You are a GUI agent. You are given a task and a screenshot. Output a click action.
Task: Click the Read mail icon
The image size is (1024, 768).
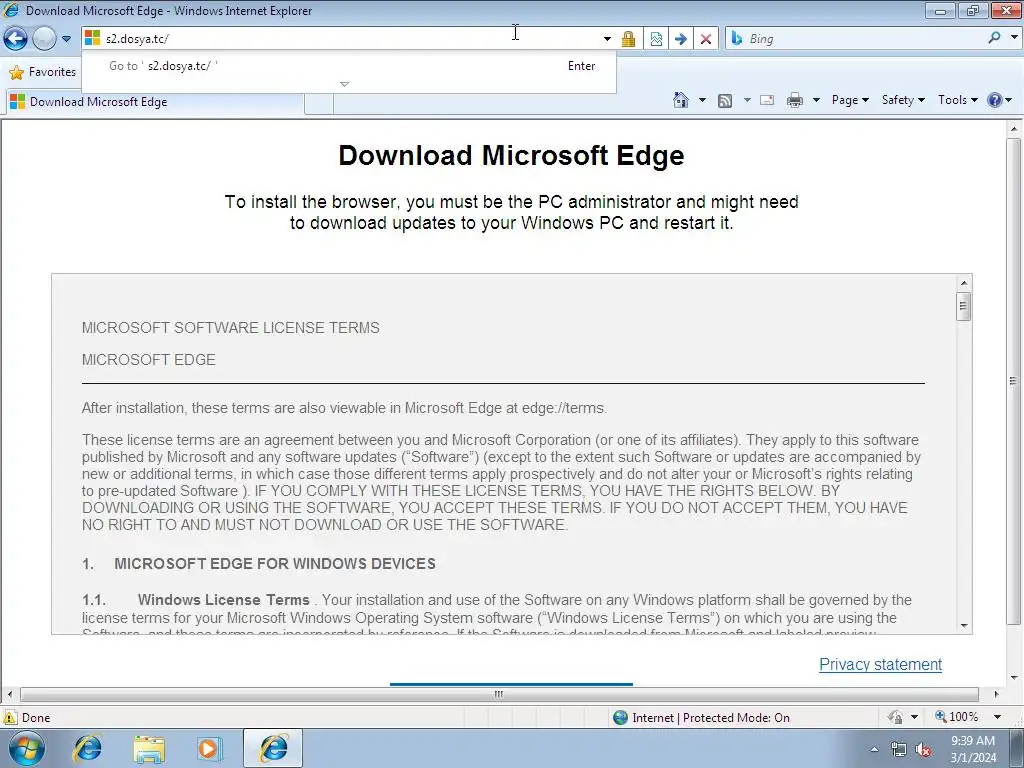tap(767, 100)
